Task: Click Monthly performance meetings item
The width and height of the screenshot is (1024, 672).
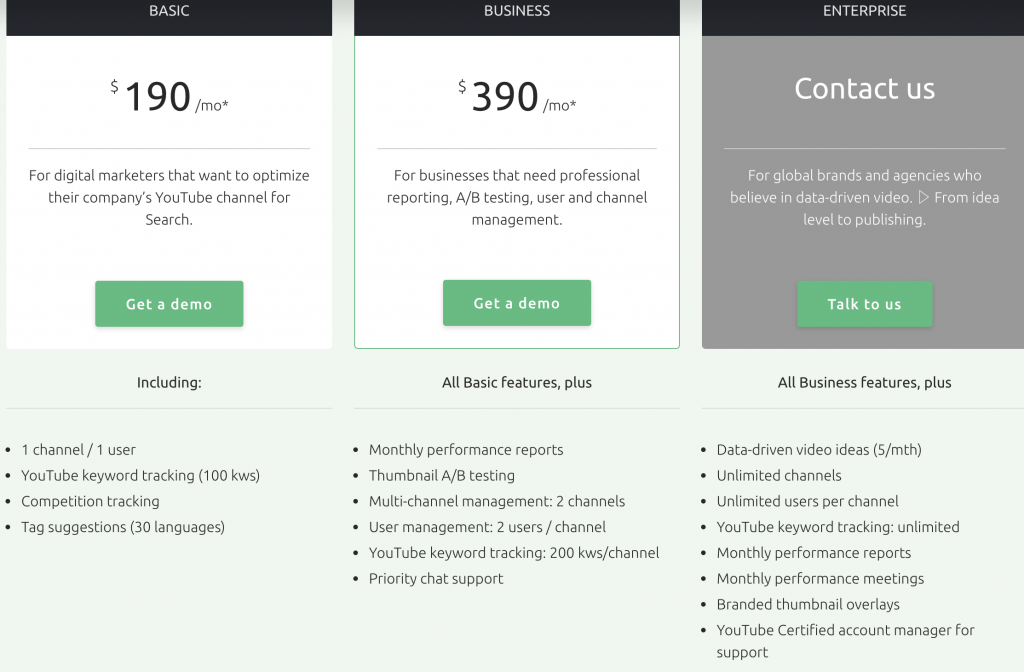Action: (820, 579)
